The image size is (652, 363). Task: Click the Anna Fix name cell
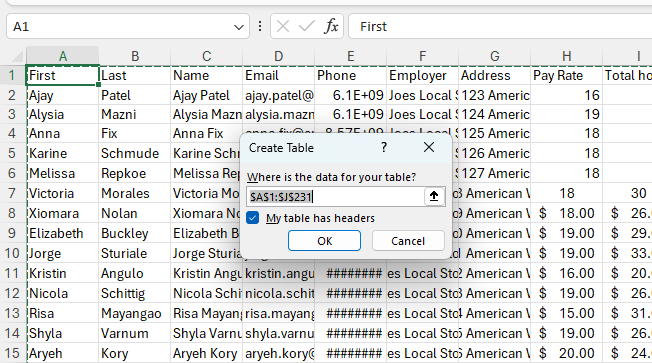(x=207, y=133)
